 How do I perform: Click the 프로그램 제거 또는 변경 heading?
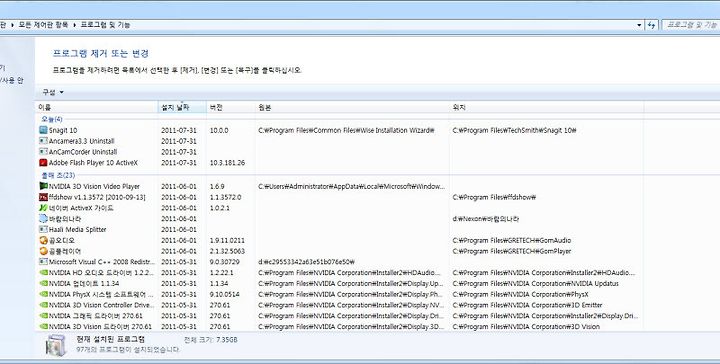[101, 53]
